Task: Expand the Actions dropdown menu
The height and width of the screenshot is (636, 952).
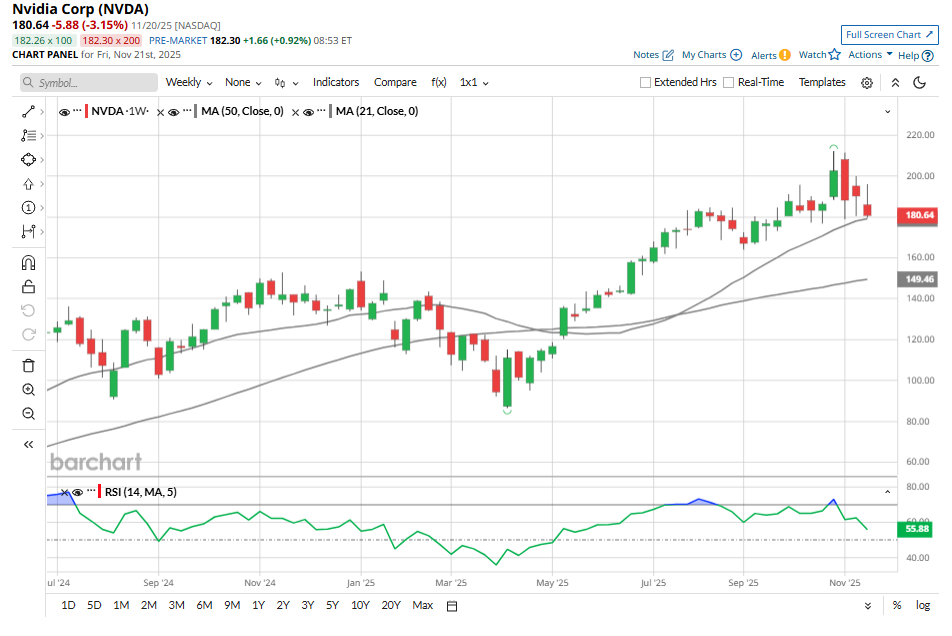Action: [870, 55]
